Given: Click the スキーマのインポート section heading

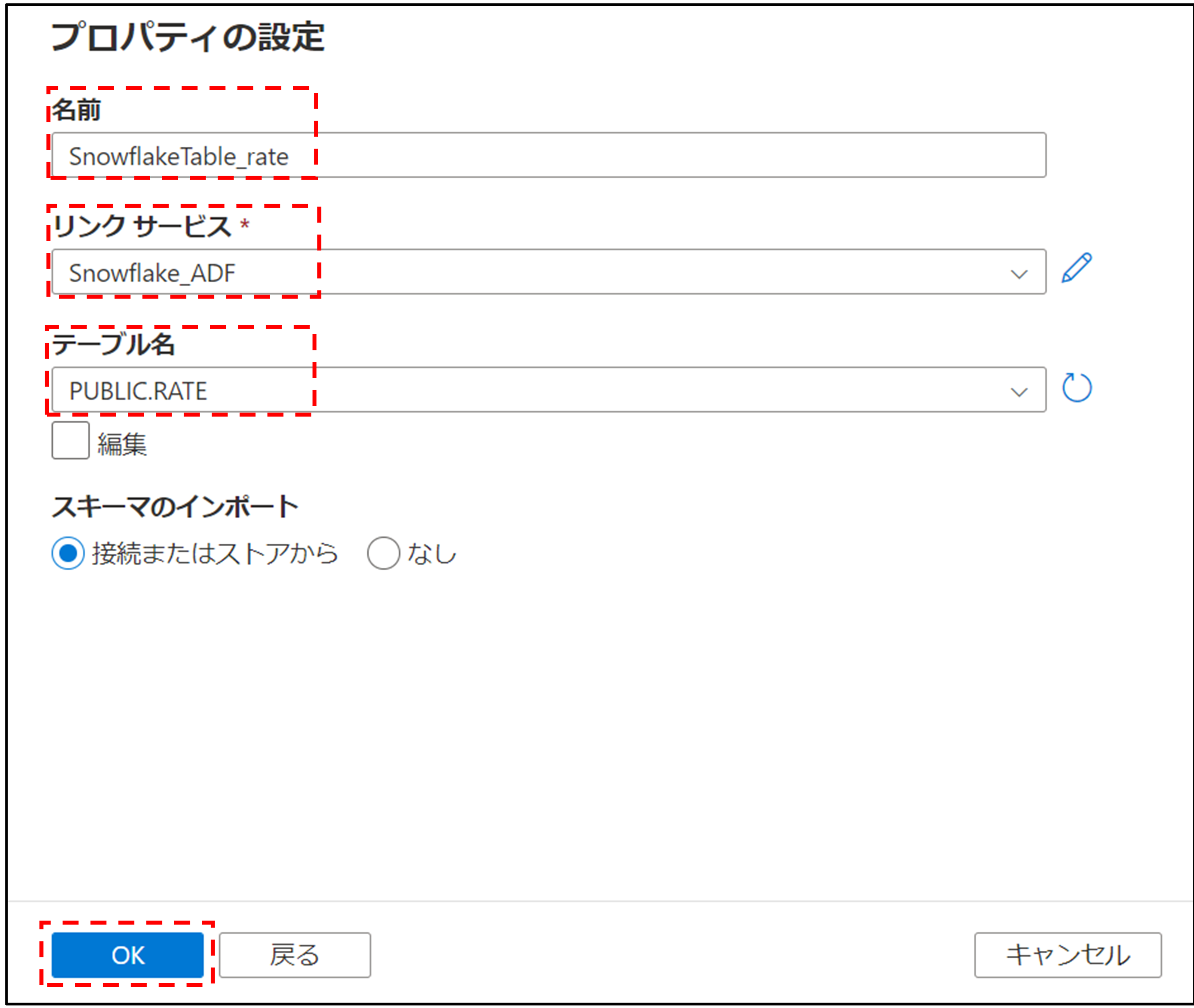Looking at the screenshot, I should (175, 507).
